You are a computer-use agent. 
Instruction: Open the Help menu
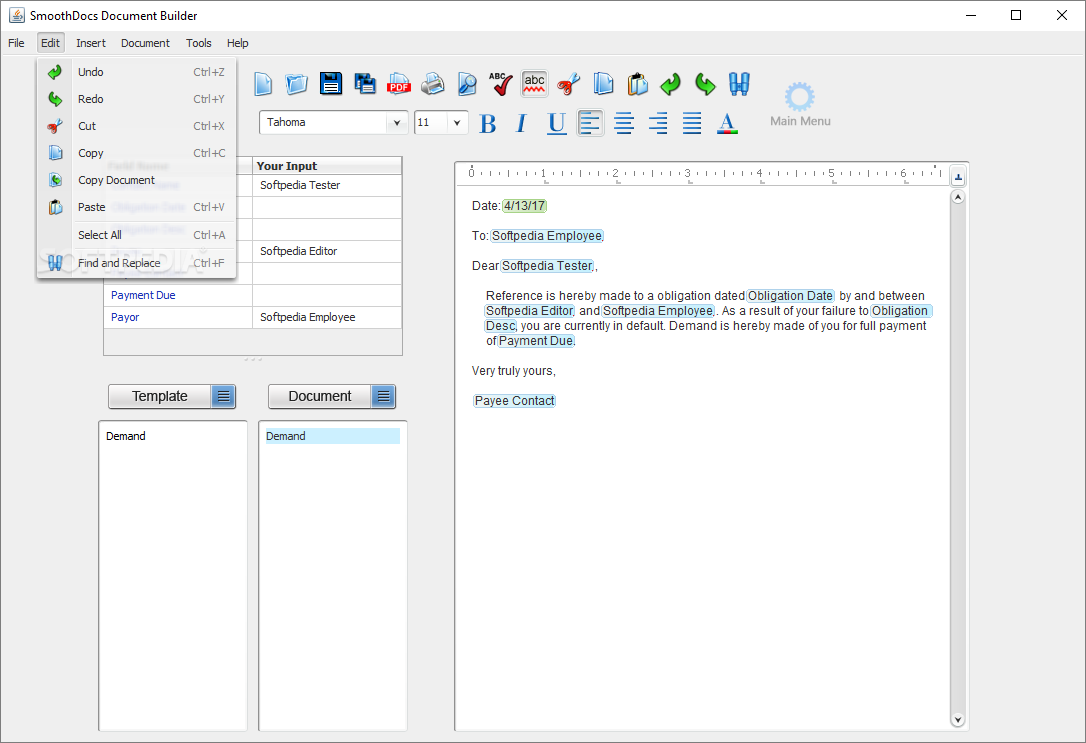238,43
